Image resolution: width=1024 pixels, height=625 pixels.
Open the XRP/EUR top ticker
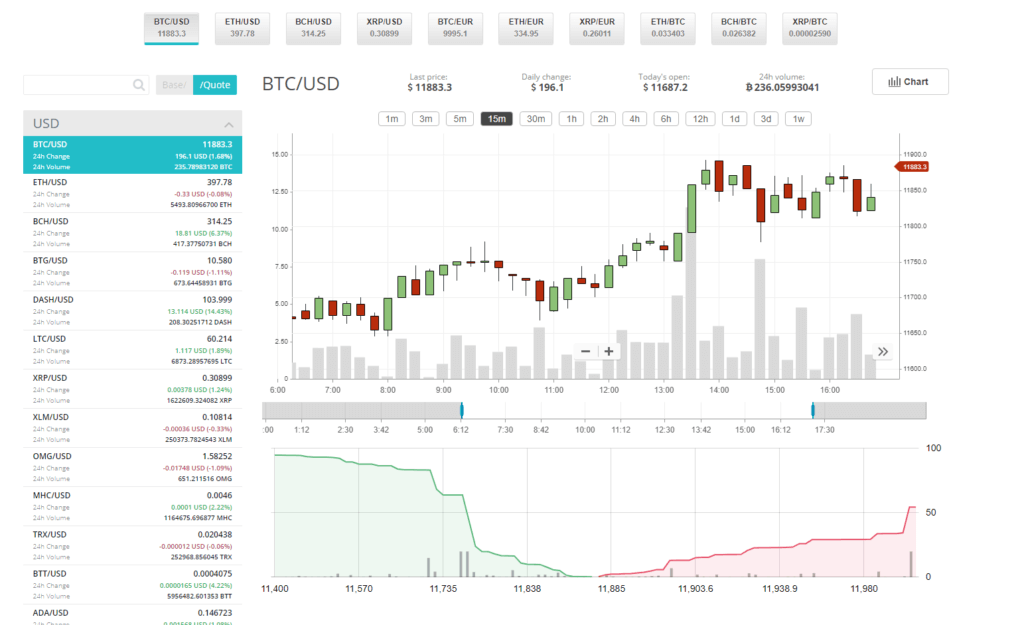(x=597, y=28)
